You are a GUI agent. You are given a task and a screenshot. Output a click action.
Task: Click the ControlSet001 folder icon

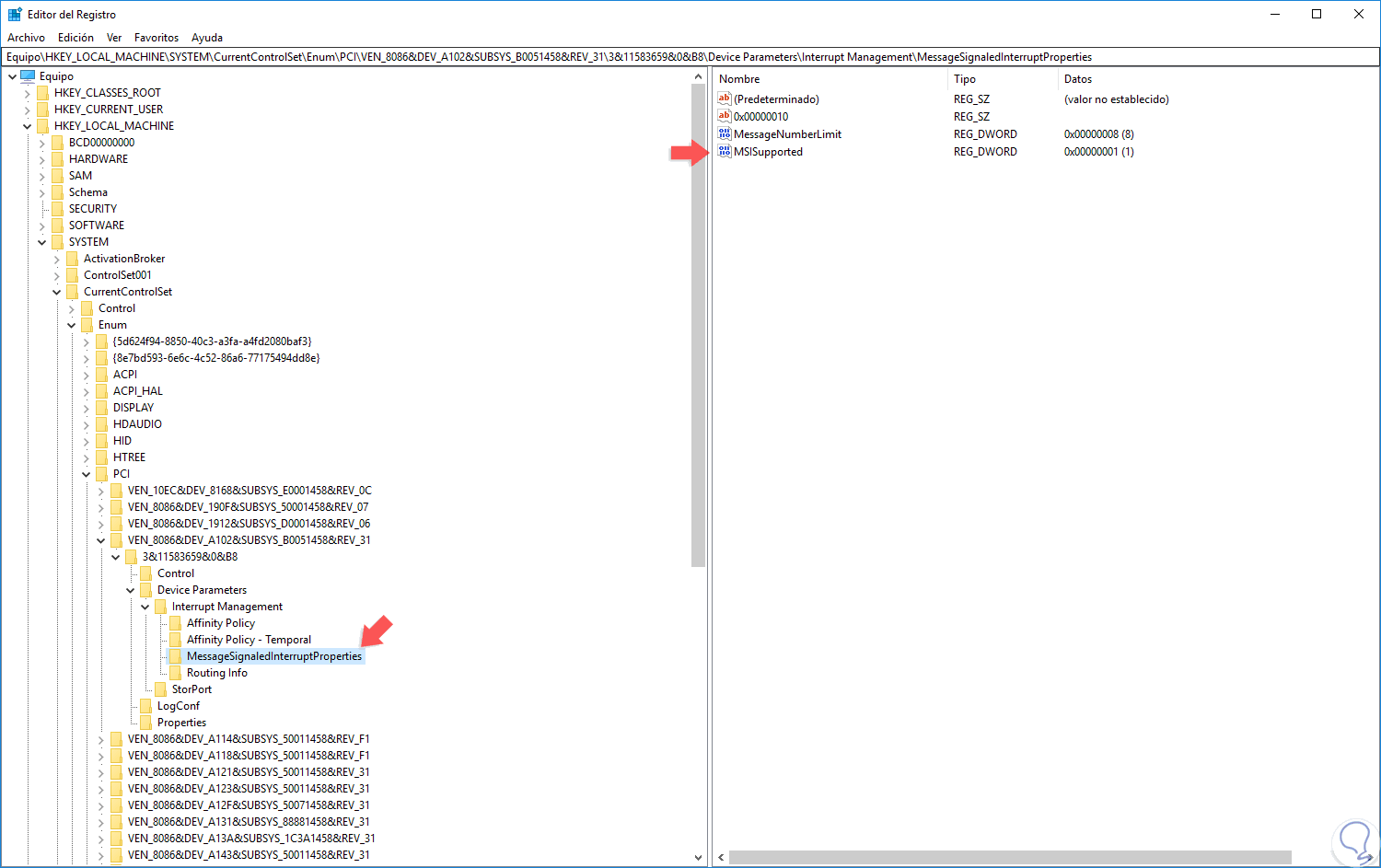[x=73, y=275]
